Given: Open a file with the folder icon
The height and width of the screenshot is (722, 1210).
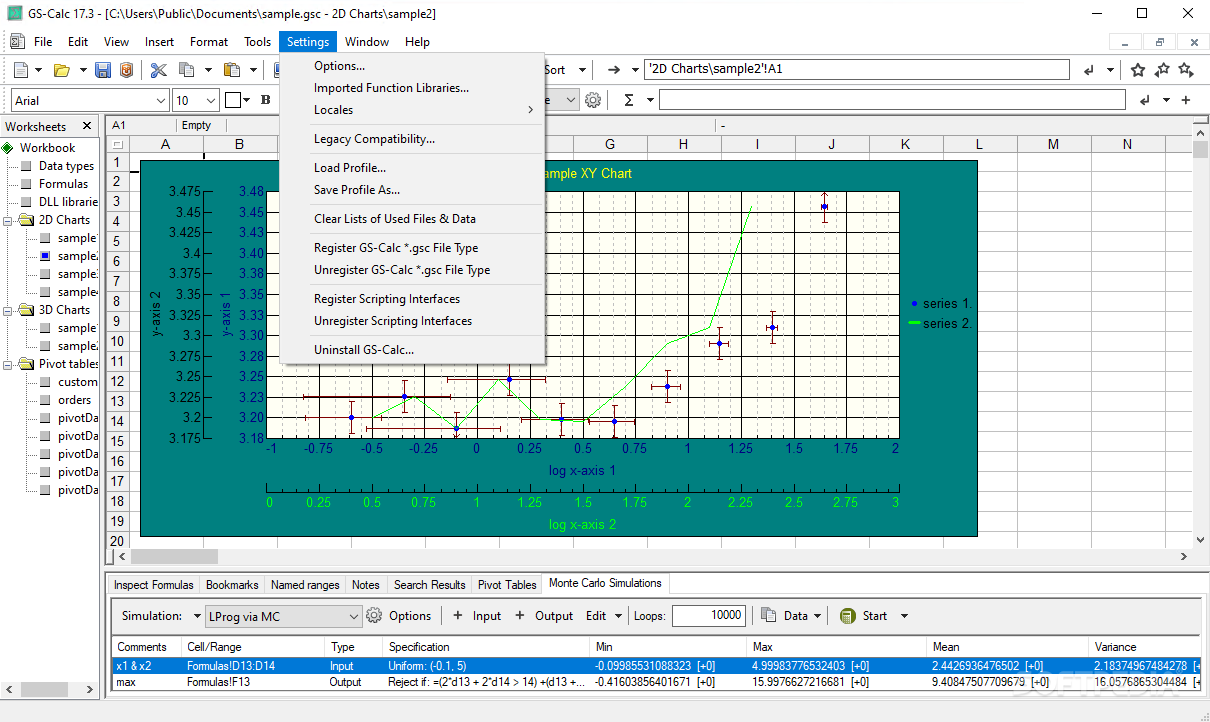Looking at the screenshot, I should 62,70.
